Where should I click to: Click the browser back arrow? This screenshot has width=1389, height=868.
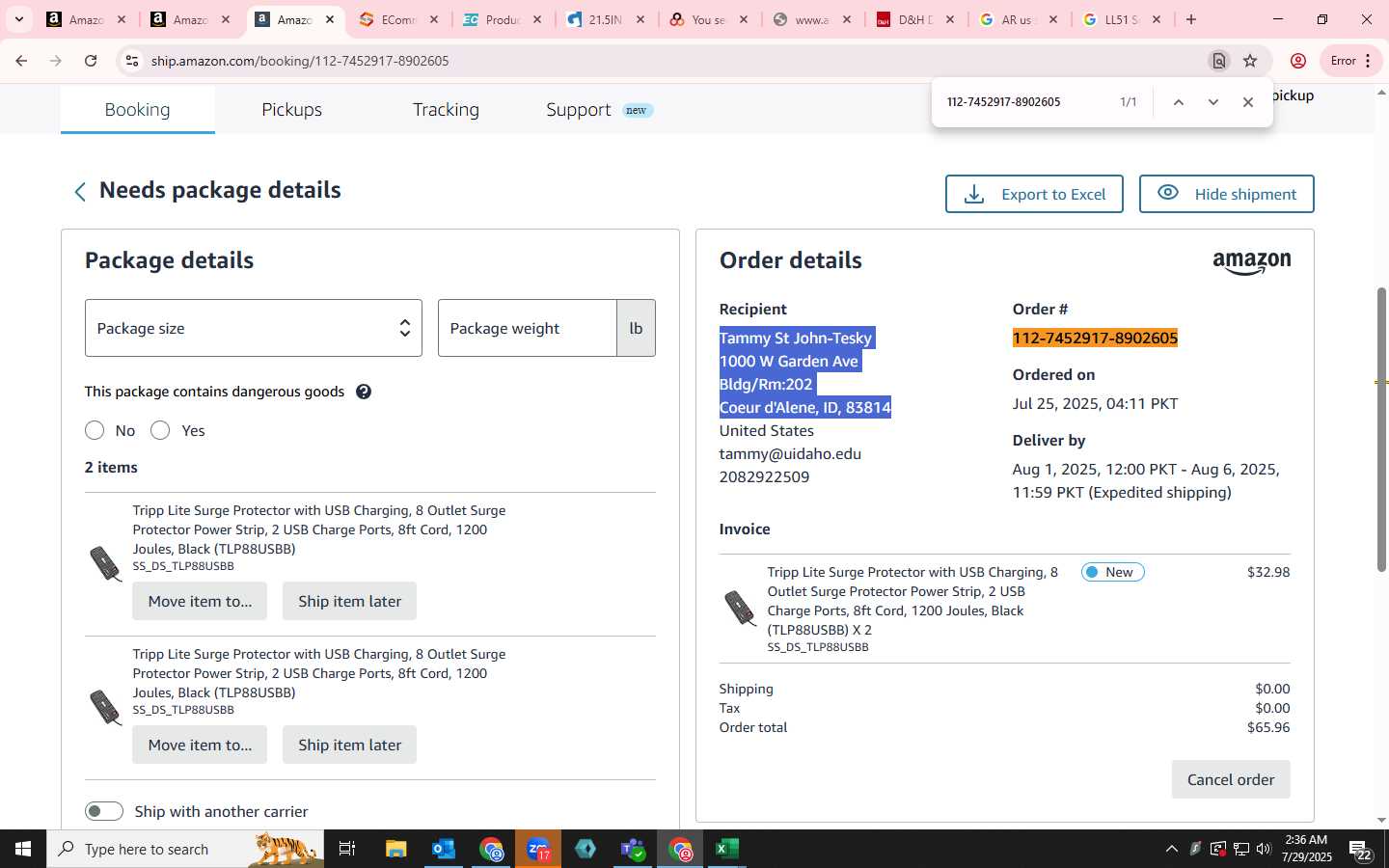(x=21, y=61)
